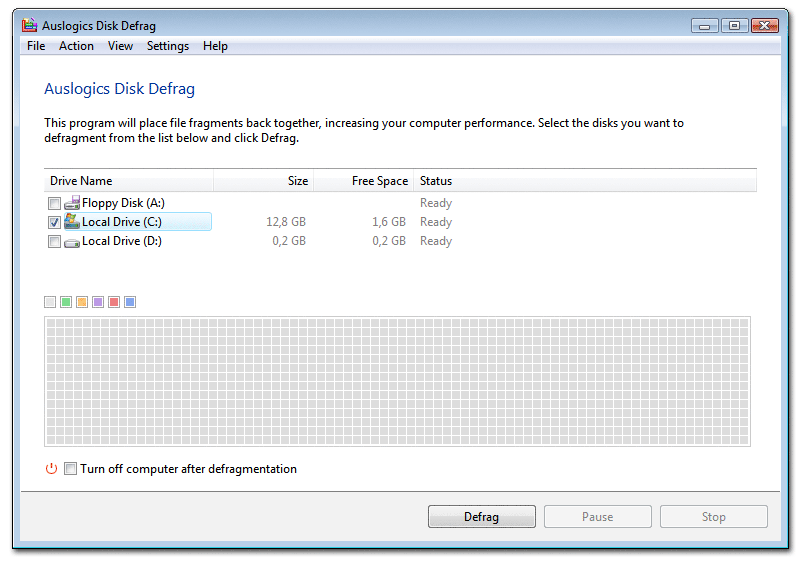Open the Help menu
This screenshot has width=800, height=565.
(215, 46)
